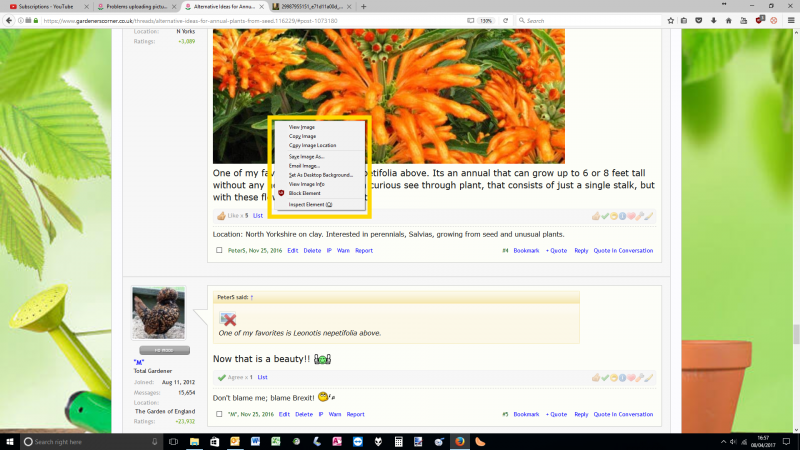The image size is (800, 450).
Task: Tick the checkbox beside "M", Nov 25, 2016
Action: point(220,414)
